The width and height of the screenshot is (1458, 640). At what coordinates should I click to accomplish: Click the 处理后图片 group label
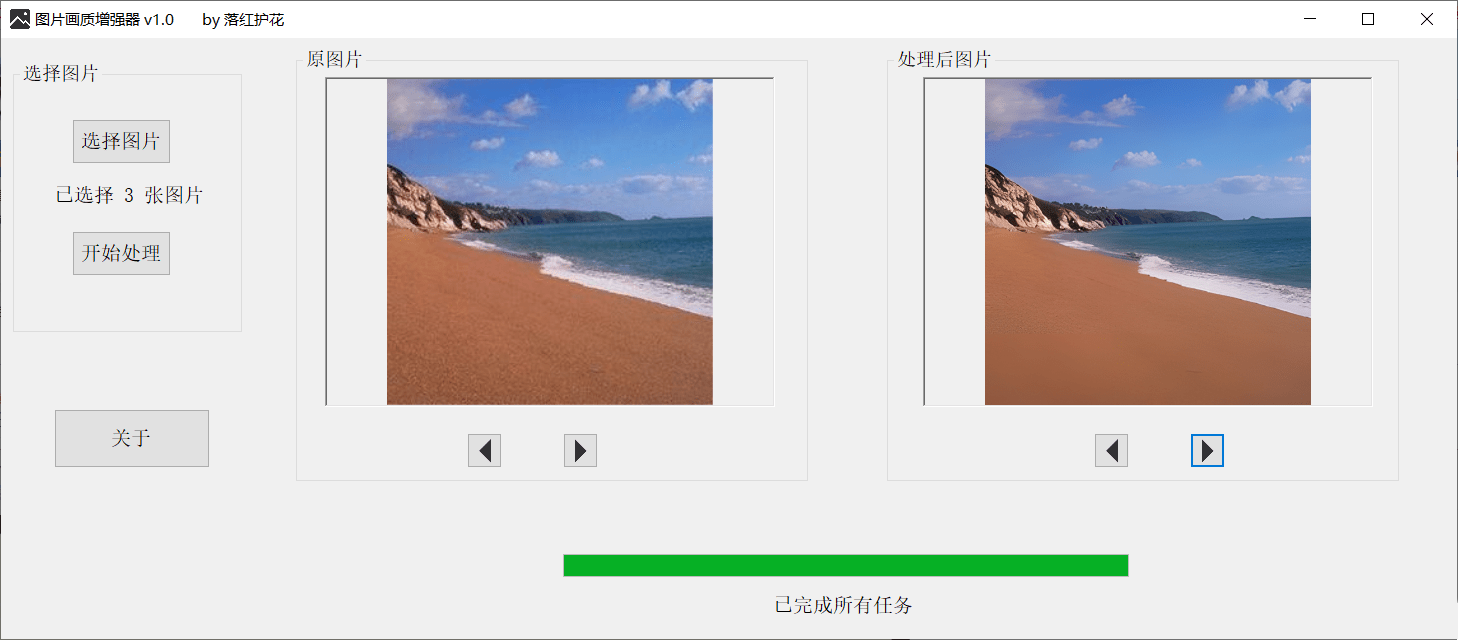click(944, 59)
